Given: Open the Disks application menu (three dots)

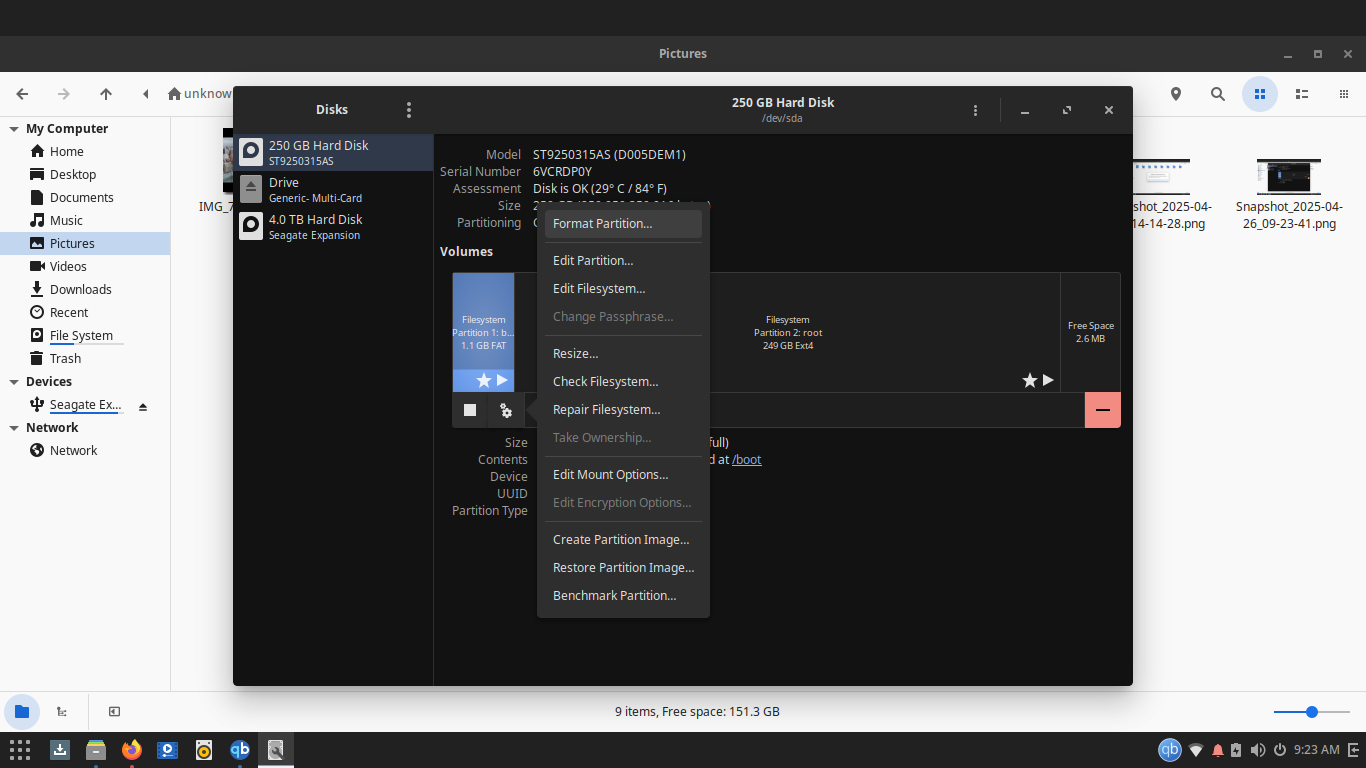Looking at the screenshot, I should [408, 110].
